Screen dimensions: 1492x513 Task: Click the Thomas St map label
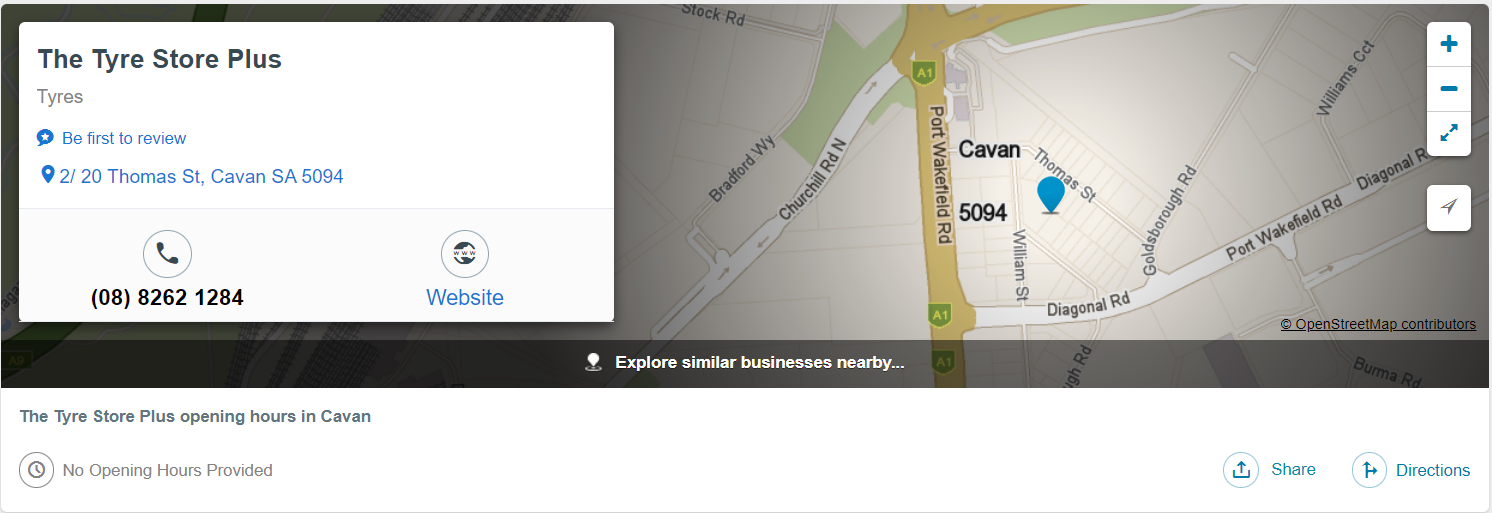tap(1065, 175)
